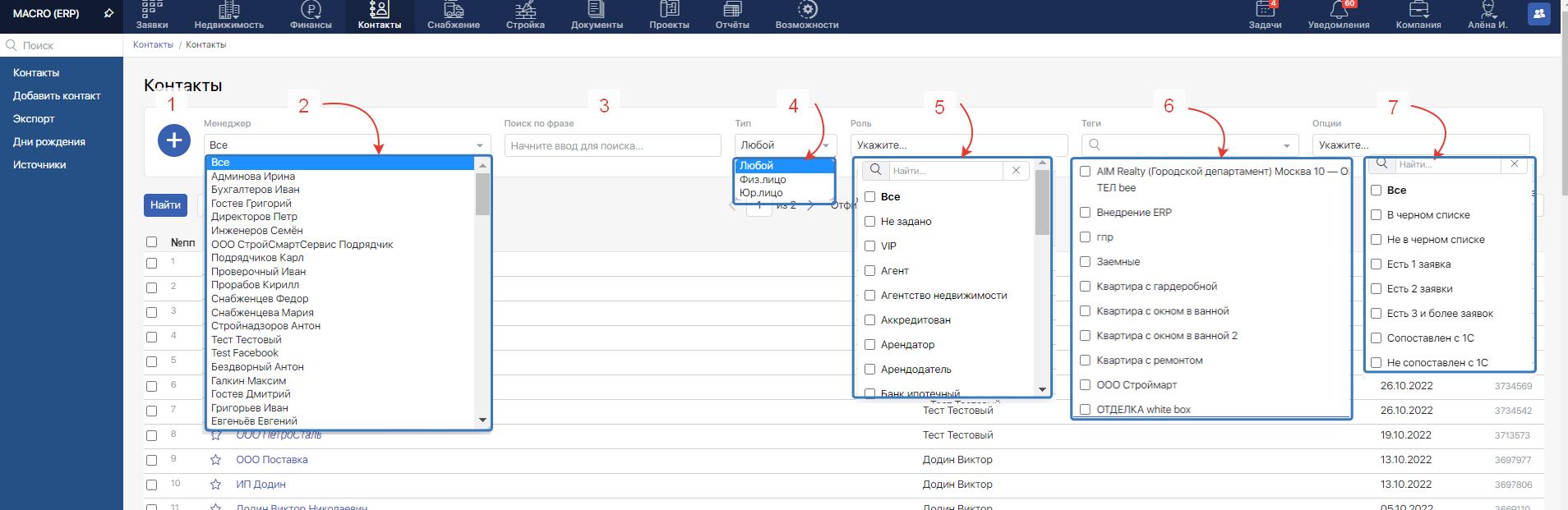
Task: Click the pin icon next to MACRO (ERP)
Action: (x=108, y=14)
